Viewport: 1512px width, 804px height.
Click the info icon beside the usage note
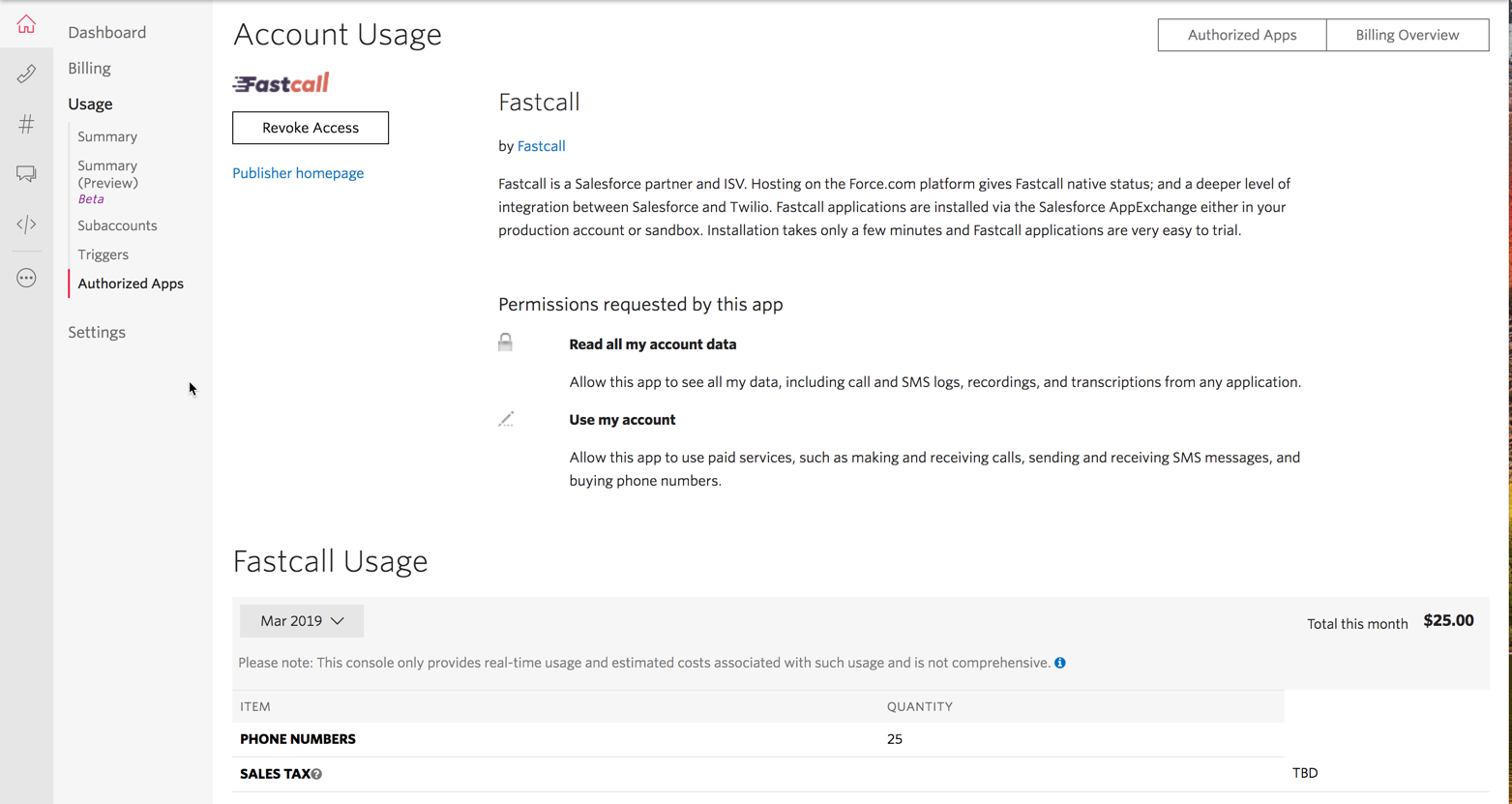pos(1060,663)
